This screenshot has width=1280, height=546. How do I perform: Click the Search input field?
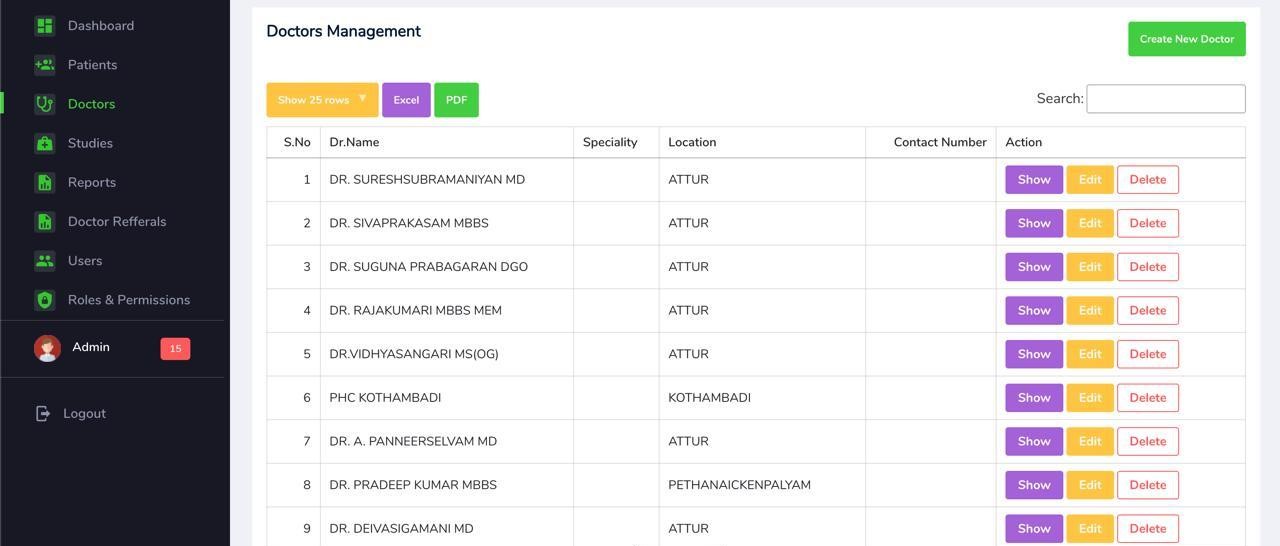1165,99
